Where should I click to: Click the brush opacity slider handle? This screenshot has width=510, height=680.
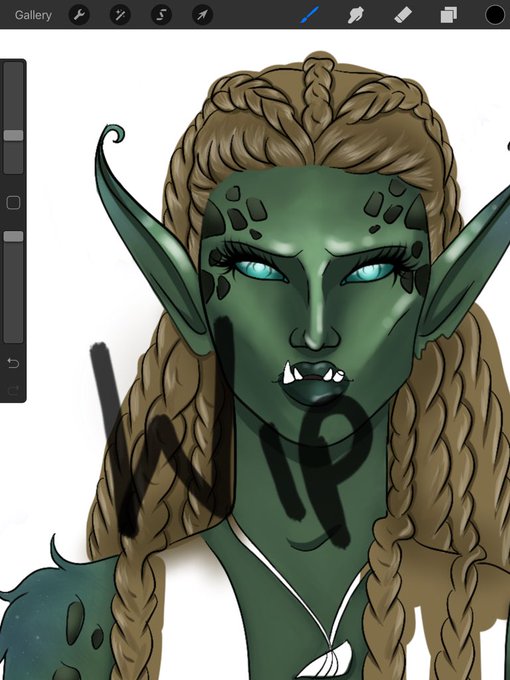click(13, 236)
